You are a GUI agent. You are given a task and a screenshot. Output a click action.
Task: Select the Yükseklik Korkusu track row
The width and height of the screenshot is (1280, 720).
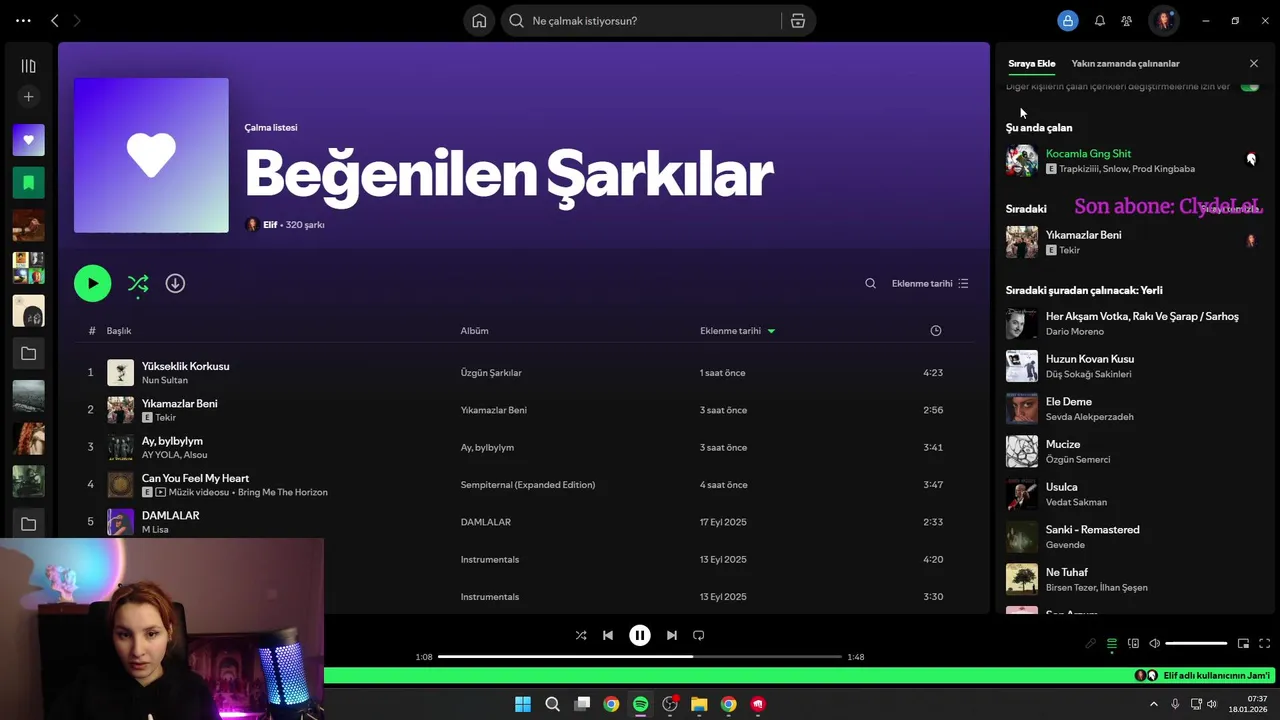524,373
